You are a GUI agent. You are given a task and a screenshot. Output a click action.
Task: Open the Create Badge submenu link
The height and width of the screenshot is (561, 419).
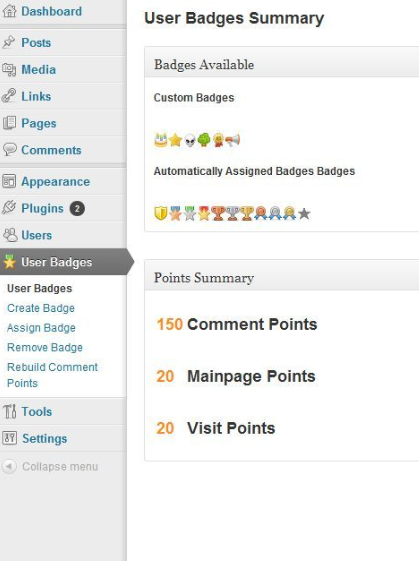click(41, 308)
